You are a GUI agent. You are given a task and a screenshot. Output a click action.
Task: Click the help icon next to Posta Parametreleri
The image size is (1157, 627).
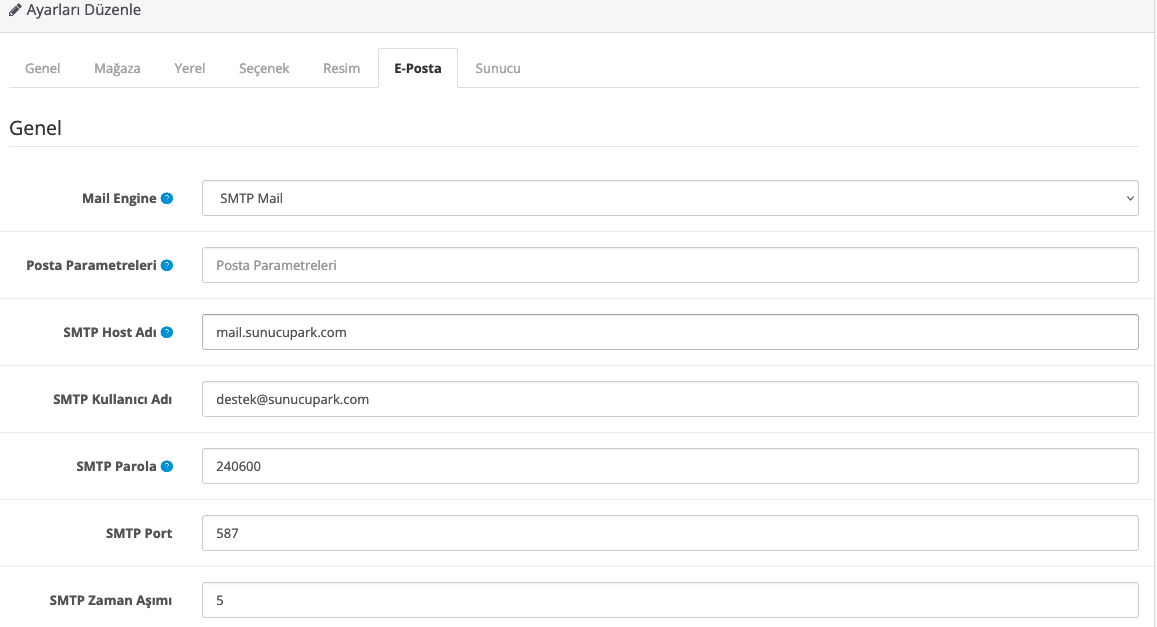[x=167, y=266]
